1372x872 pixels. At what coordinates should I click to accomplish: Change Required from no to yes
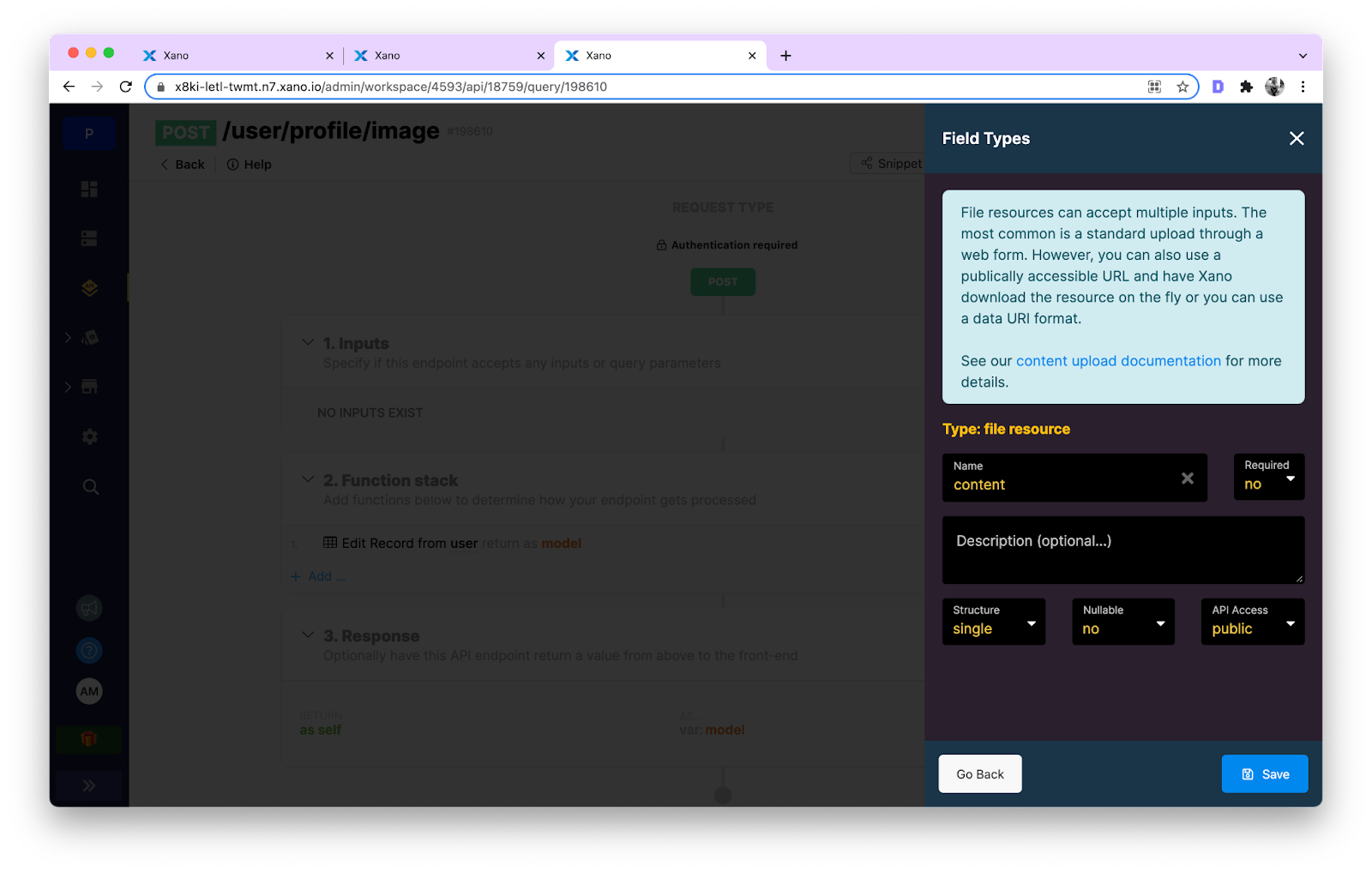point(1268,478)
